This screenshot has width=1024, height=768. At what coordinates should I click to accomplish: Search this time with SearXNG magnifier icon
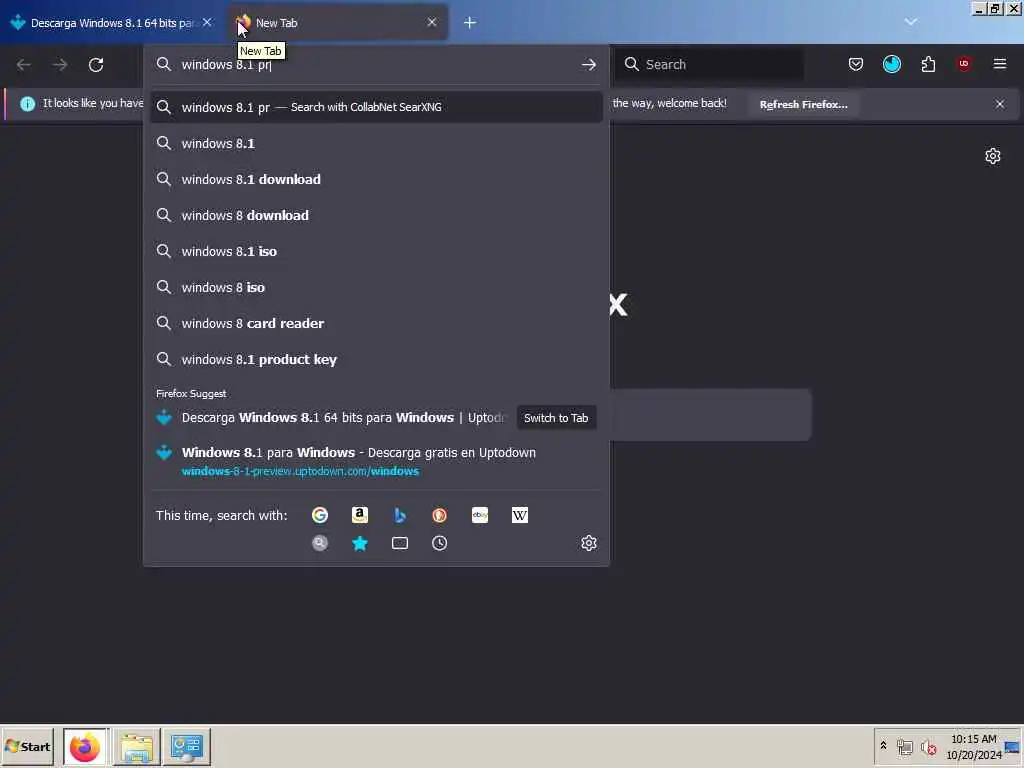(x=319, y=543)
